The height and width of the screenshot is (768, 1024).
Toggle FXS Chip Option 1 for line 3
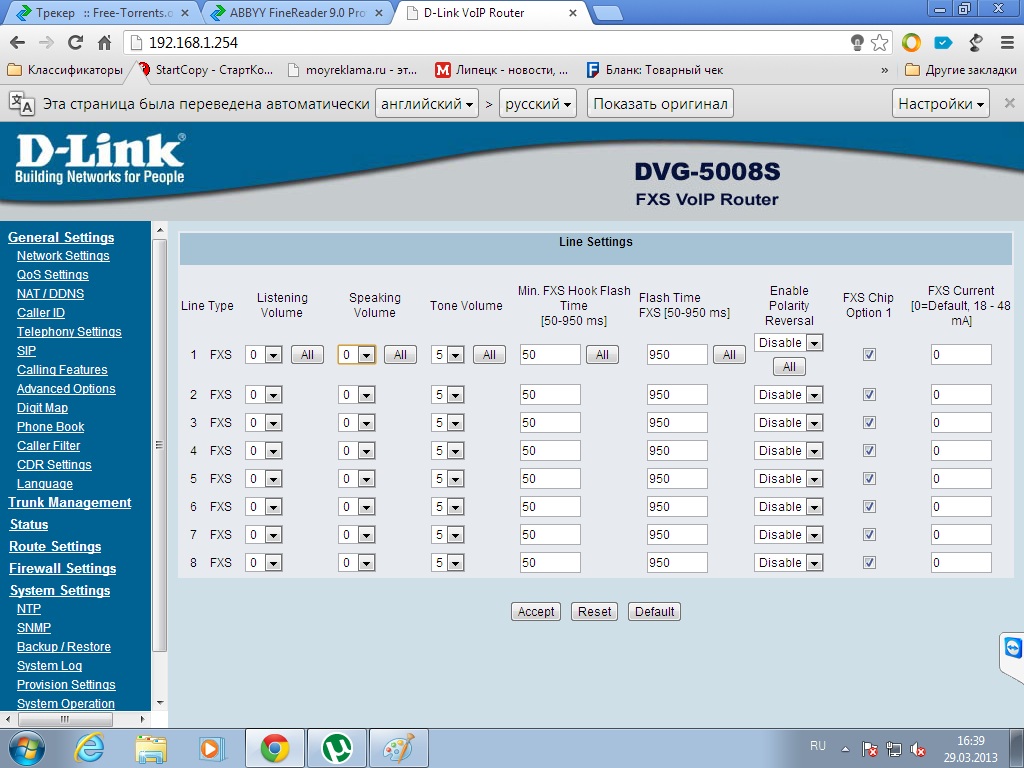pos(869,423)
